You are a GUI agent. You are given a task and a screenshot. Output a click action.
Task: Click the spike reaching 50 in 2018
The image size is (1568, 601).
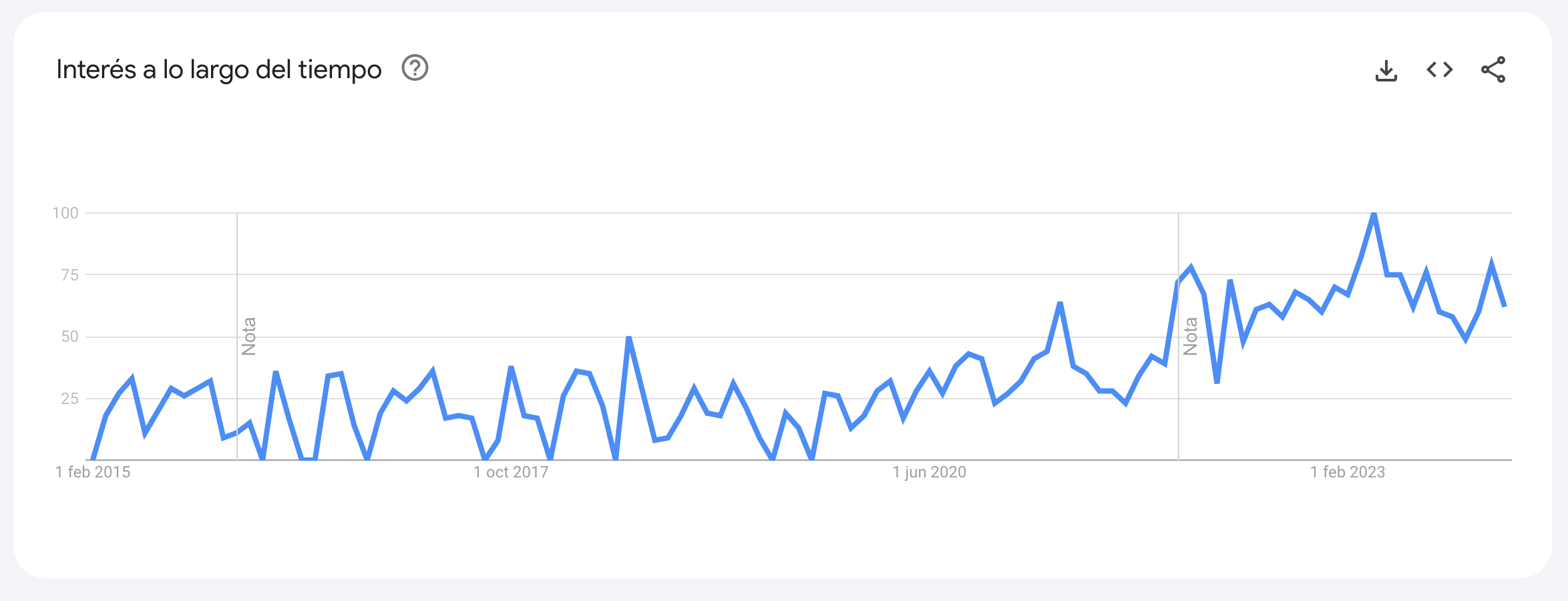(629, 337)
